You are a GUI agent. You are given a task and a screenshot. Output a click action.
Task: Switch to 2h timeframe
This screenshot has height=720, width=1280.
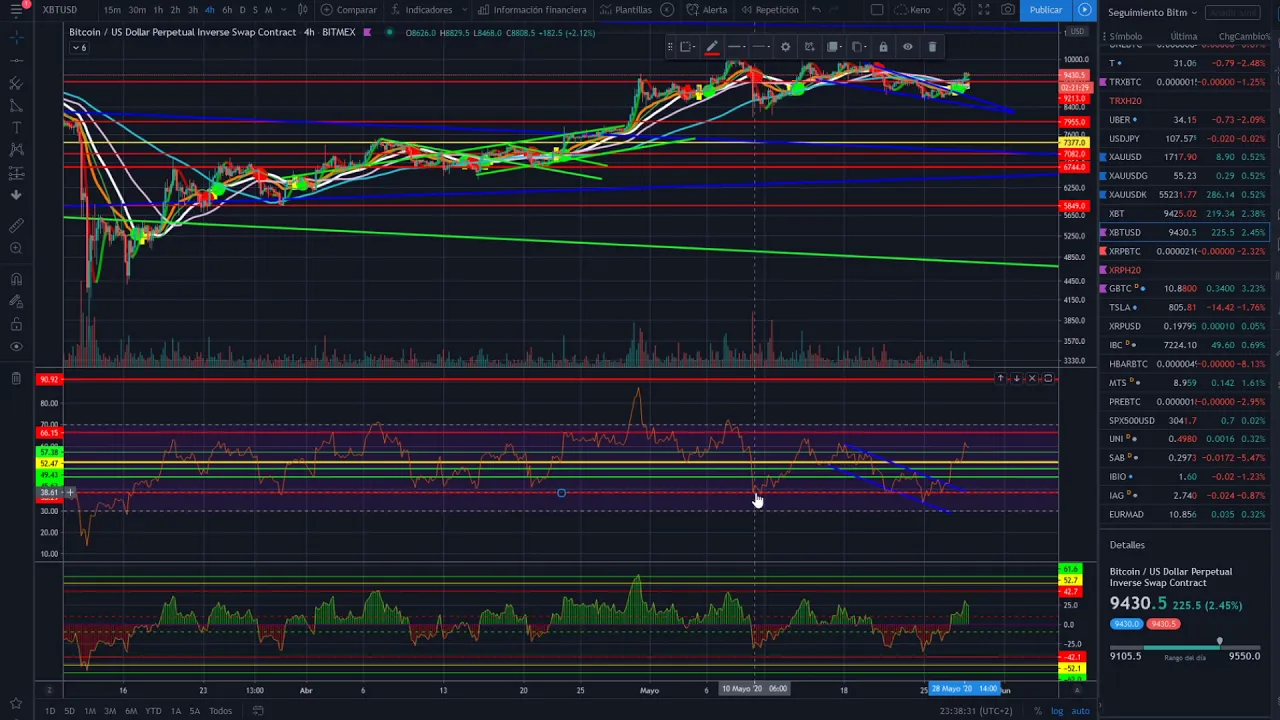[175, 10]
